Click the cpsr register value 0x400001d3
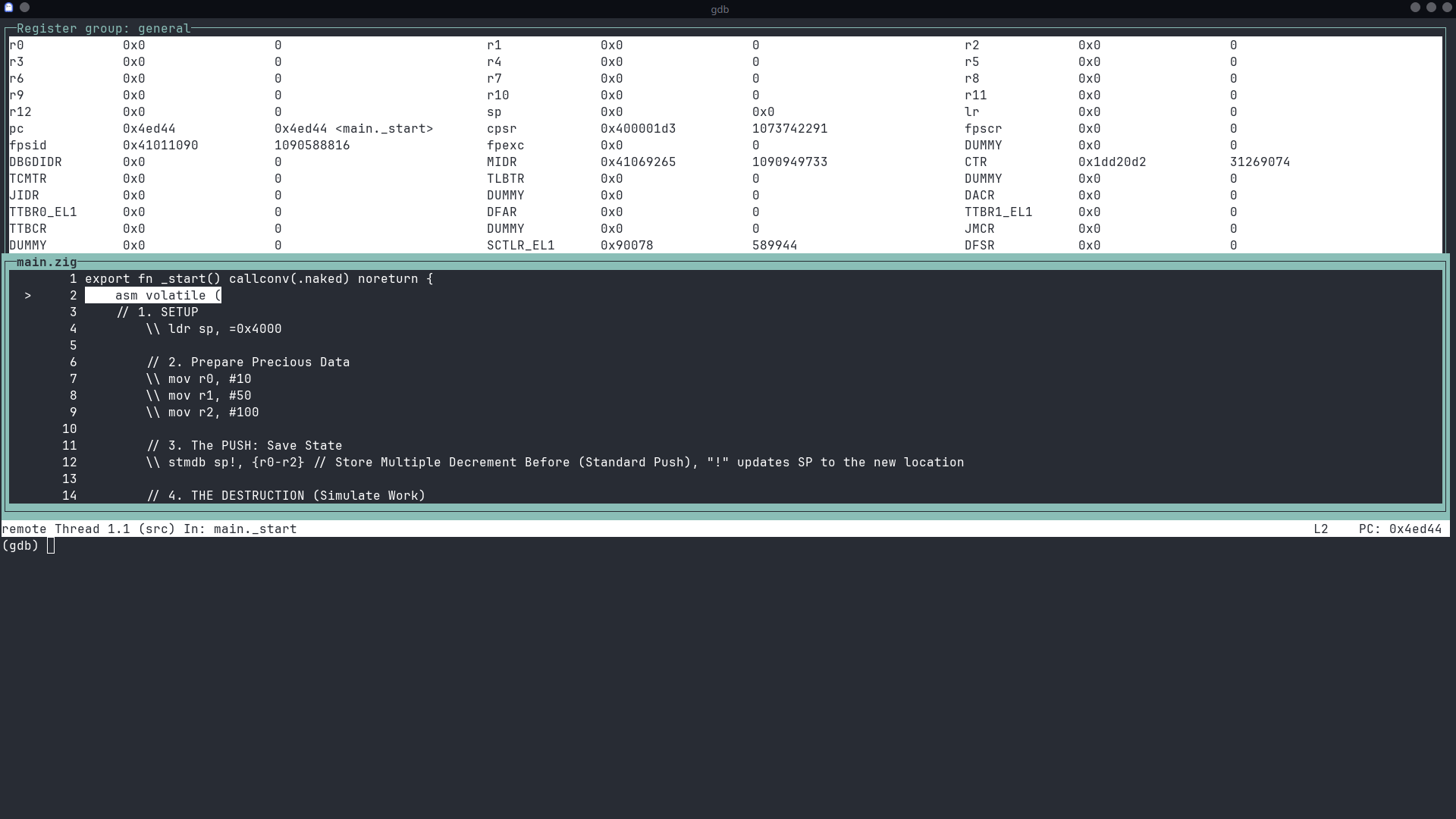Viewport: 1456px width, 819px height. [638, 128]
